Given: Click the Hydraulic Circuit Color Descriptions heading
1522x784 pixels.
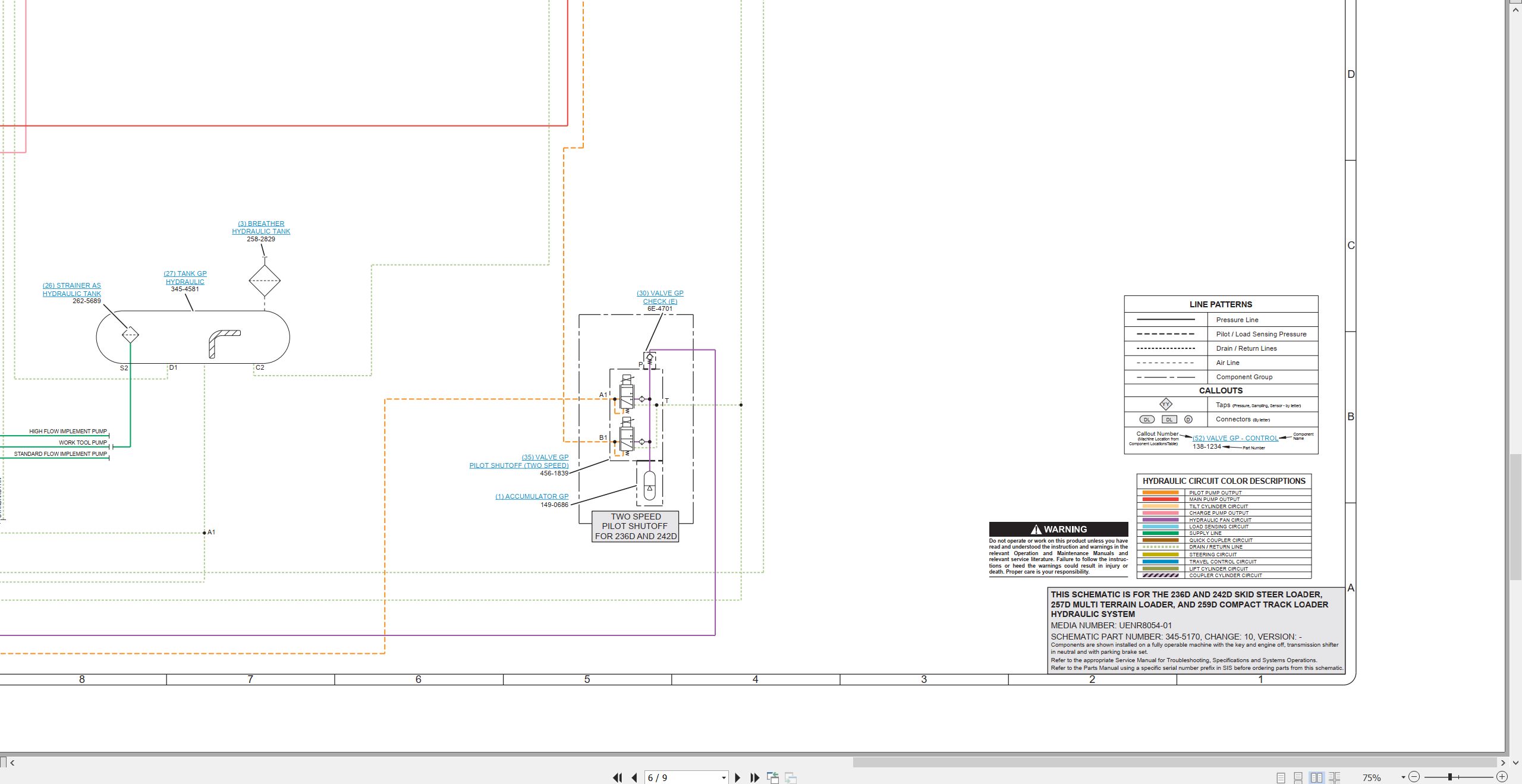Looking at the screenshot, I should (1224, 481).
